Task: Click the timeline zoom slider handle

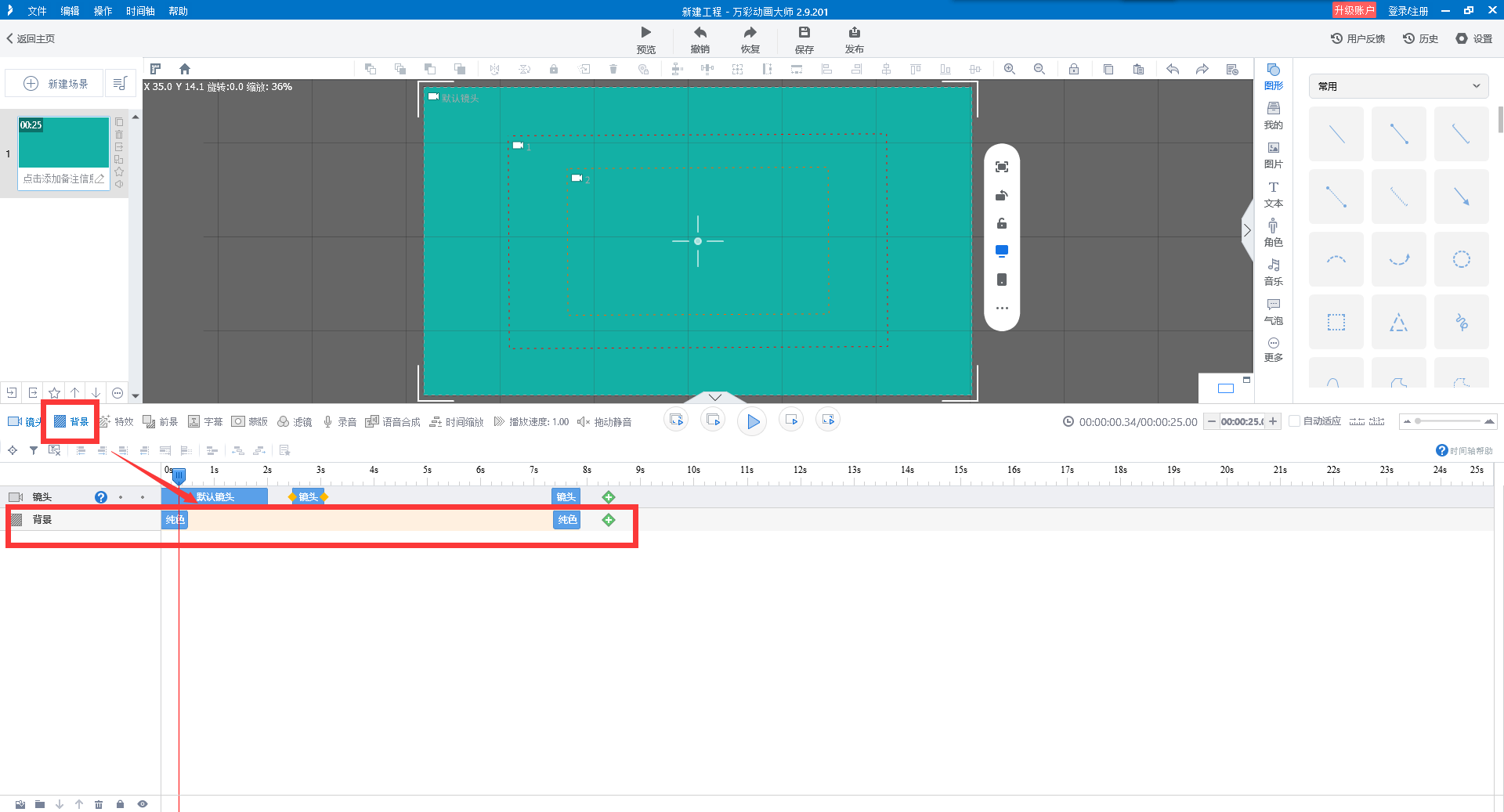Action: pos(1418,421)
